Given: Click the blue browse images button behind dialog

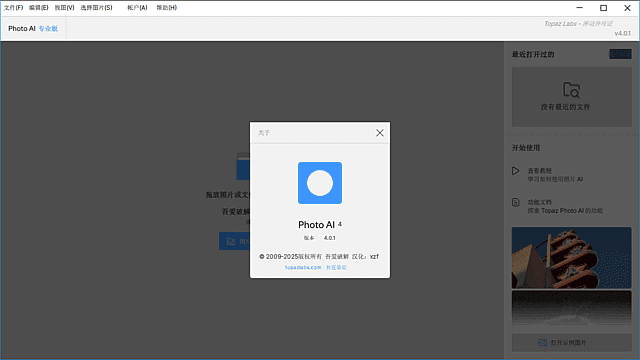Looking at the screenshot, I should [234, 241].
